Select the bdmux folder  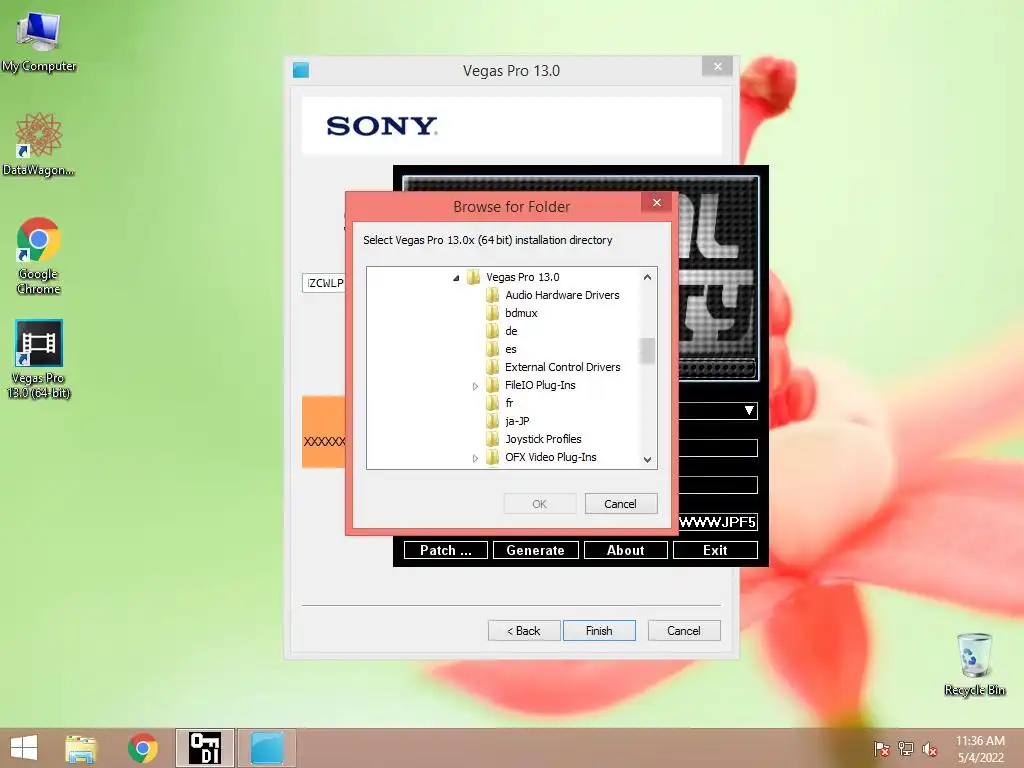(520, 313)
